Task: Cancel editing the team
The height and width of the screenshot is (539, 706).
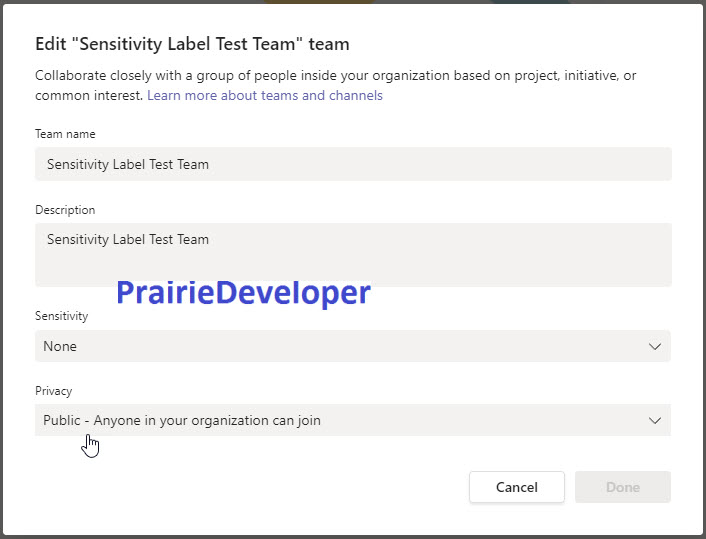Action: point(516,487)
